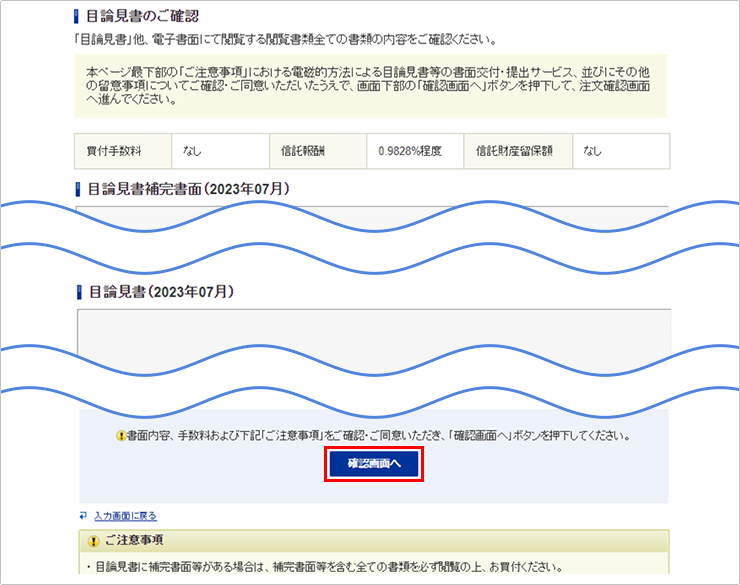Click the warning icon before 書面内容 notice
Viewport: 740px width, 585px height.
[121, 437]
